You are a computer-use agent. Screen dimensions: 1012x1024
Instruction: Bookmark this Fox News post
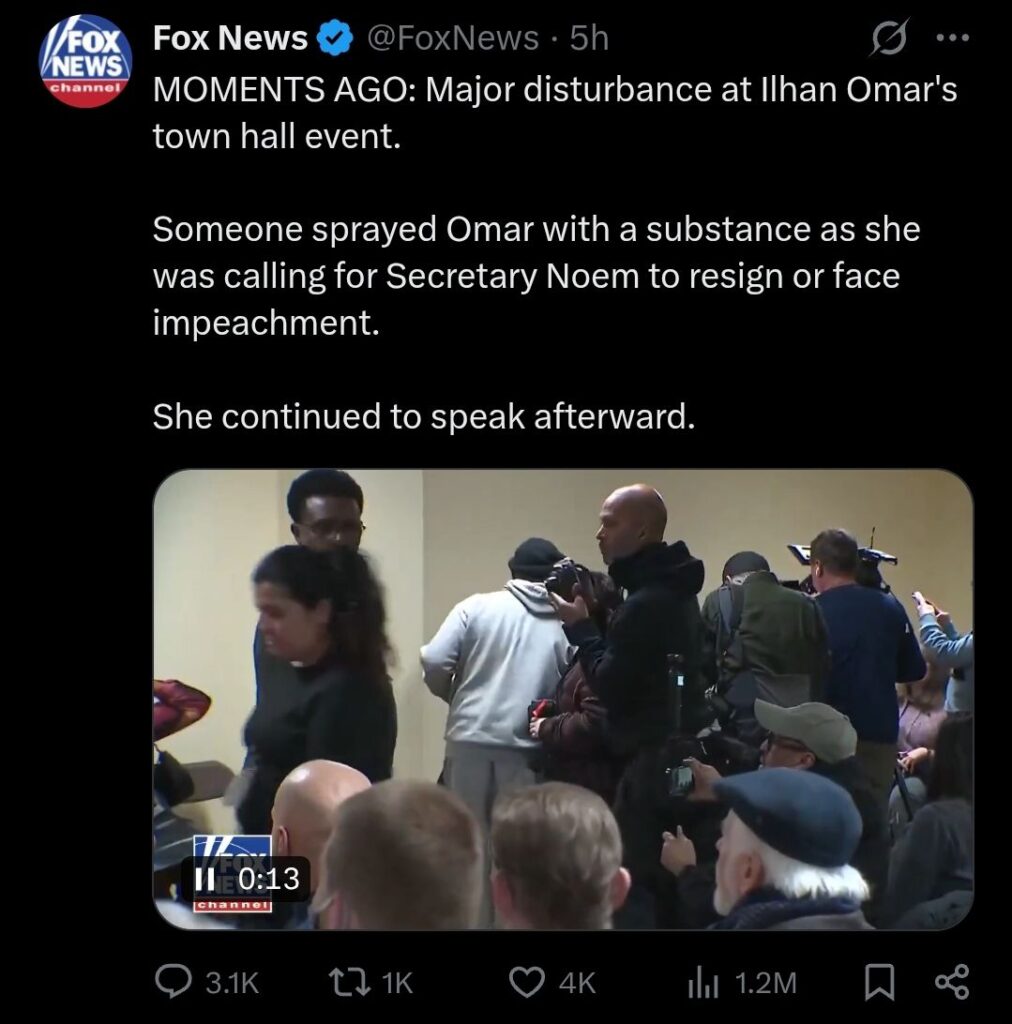coord(879,982)
